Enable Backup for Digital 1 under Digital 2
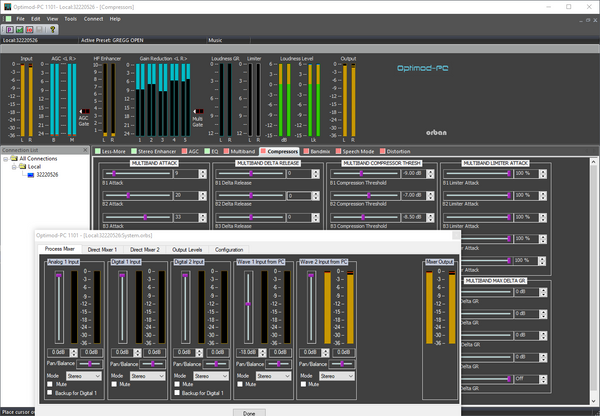 click(x=177, y=393)
